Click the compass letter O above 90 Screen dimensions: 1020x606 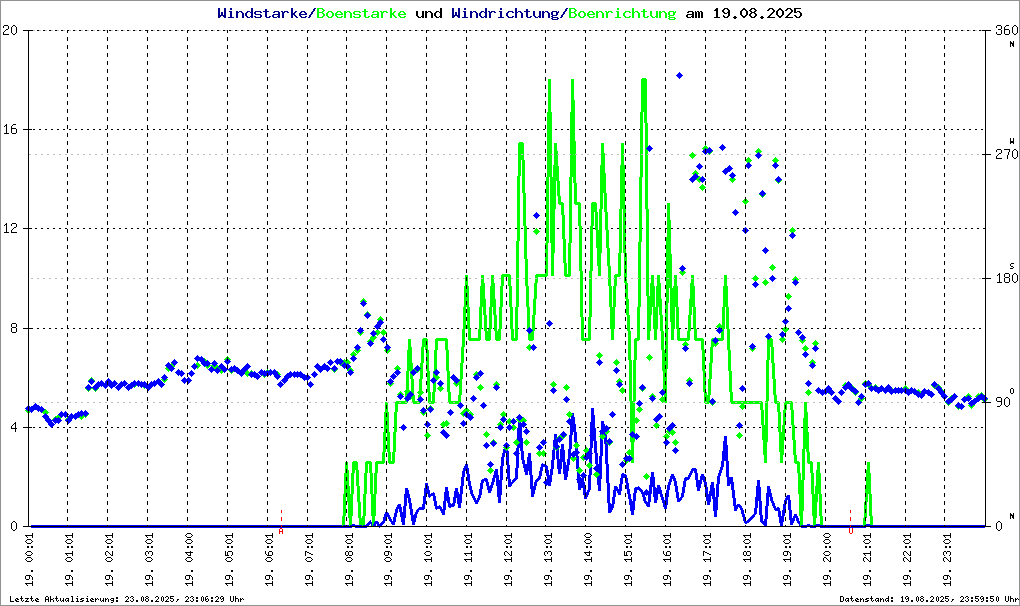pyautogui.click(x=1012, y=390)
